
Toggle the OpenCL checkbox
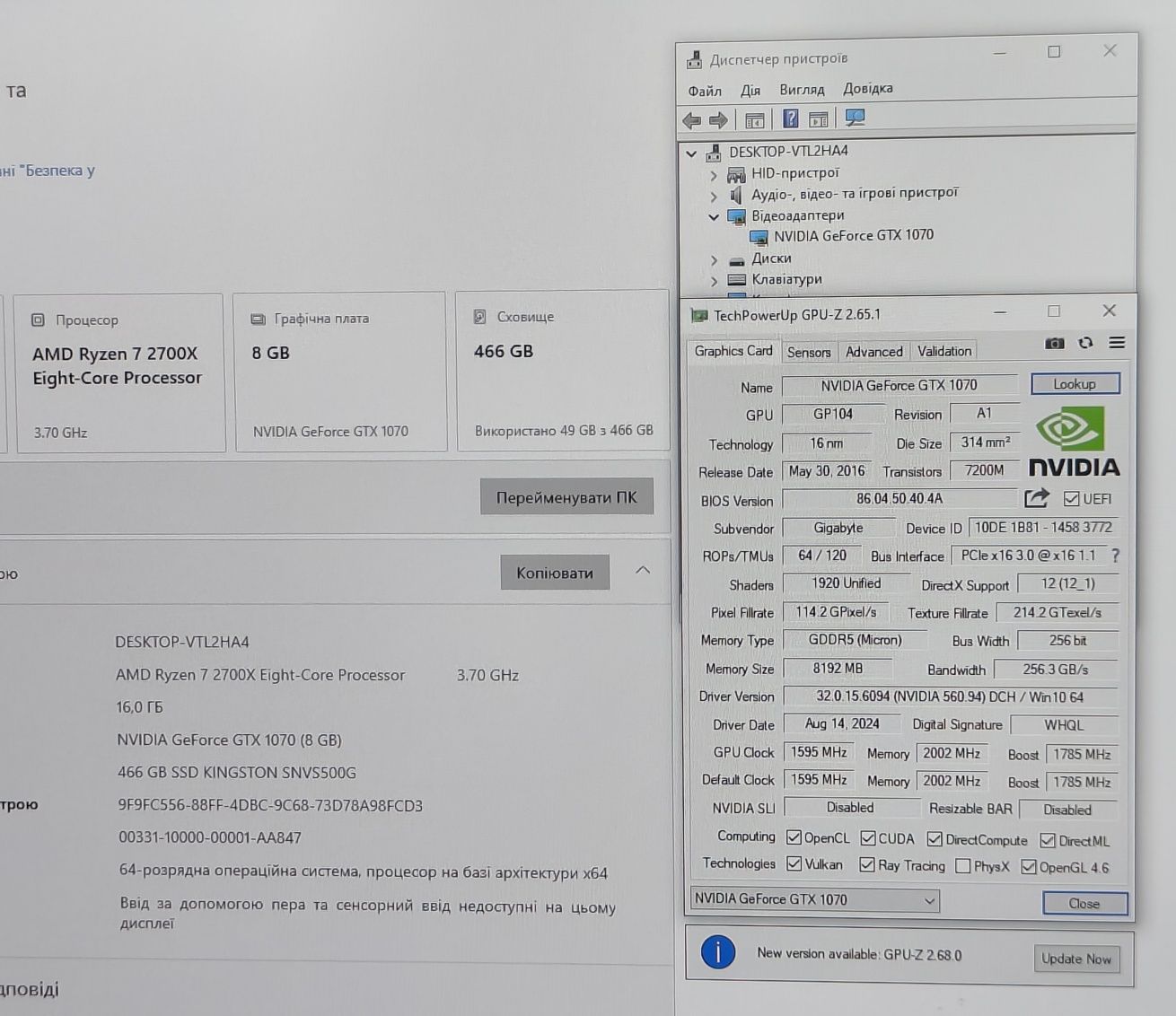tap(794, 837)
